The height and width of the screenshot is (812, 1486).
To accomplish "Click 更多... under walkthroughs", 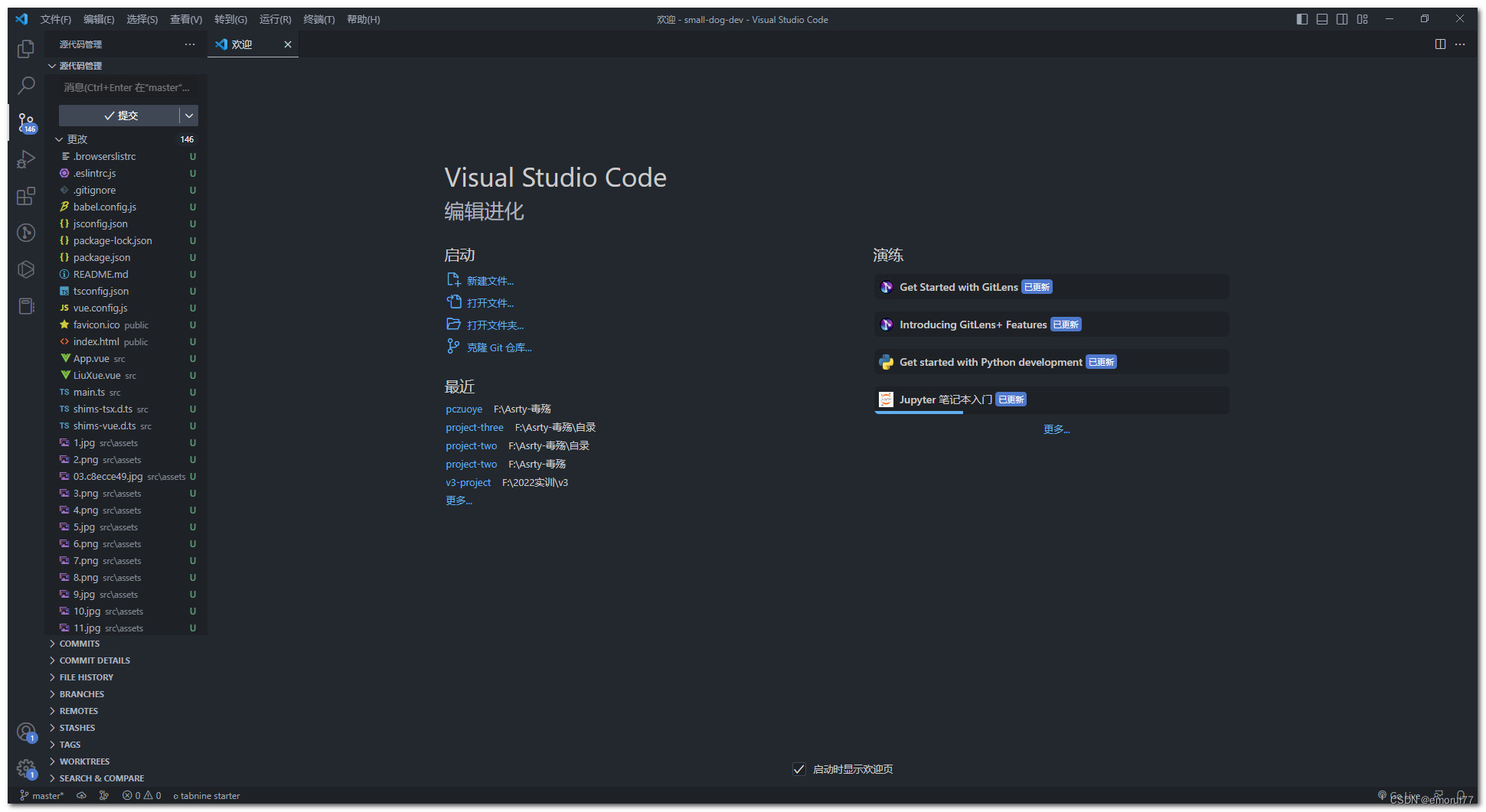I will click(1057, 429).
